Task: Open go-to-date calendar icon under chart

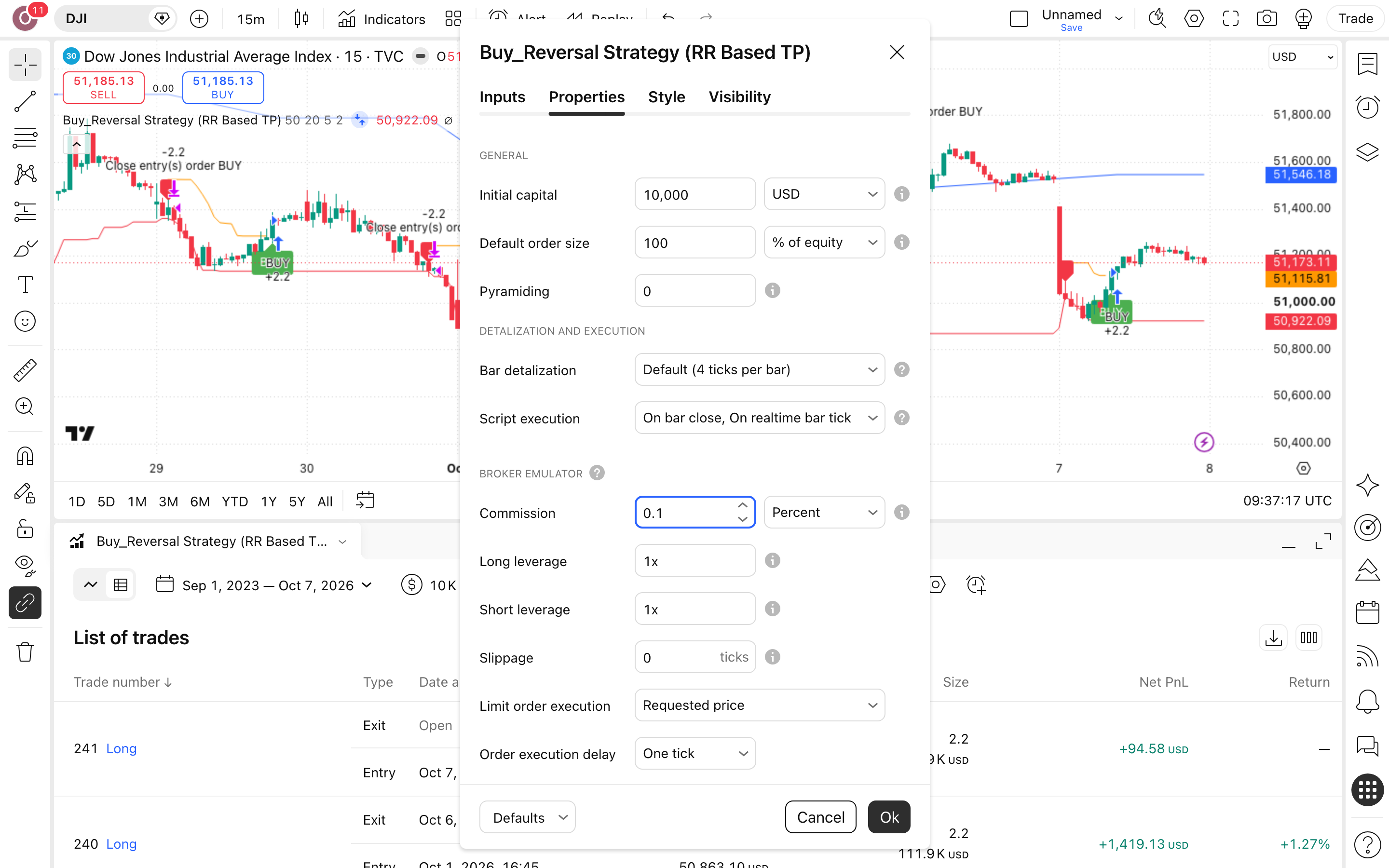Action: click(x=365, y=501)
